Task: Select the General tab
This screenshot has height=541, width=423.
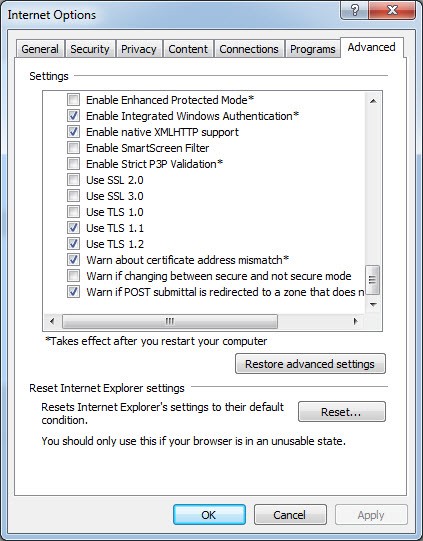Action: point(40,49)
